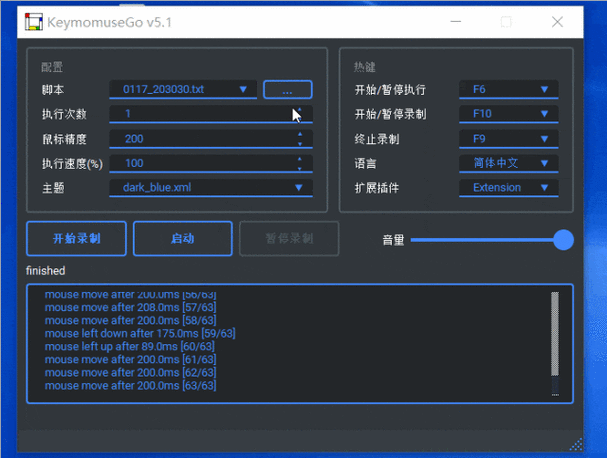607x458 pixels.
Task: Open the start/pause recording hotkey dropdown F10
Action: pyautogui.click(x=509, y=114)
